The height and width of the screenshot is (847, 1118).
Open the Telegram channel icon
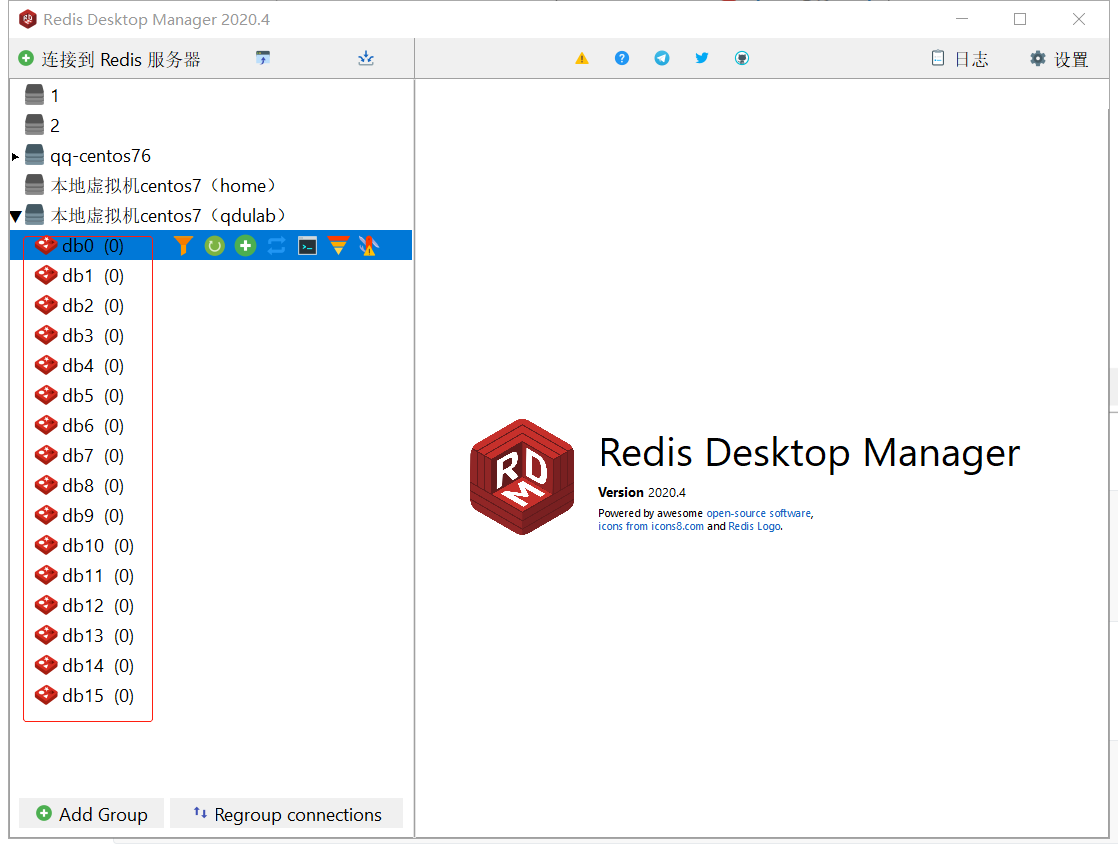(662, 58)
